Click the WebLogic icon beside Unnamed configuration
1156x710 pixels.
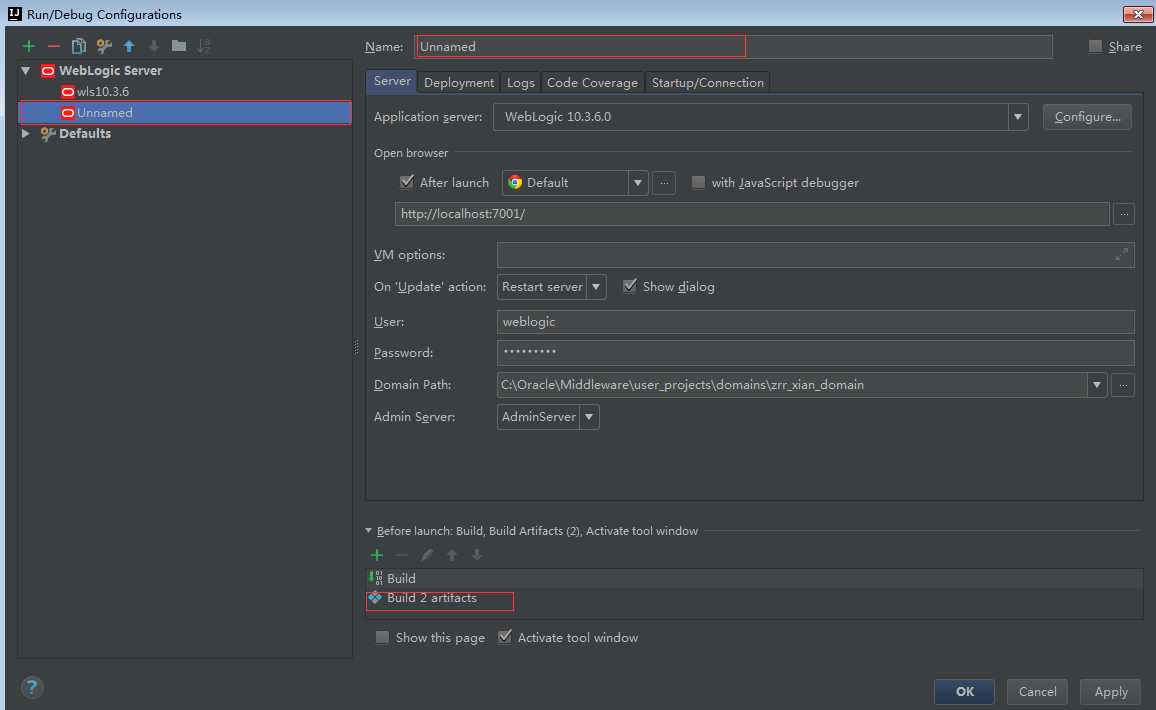point(68,113)
